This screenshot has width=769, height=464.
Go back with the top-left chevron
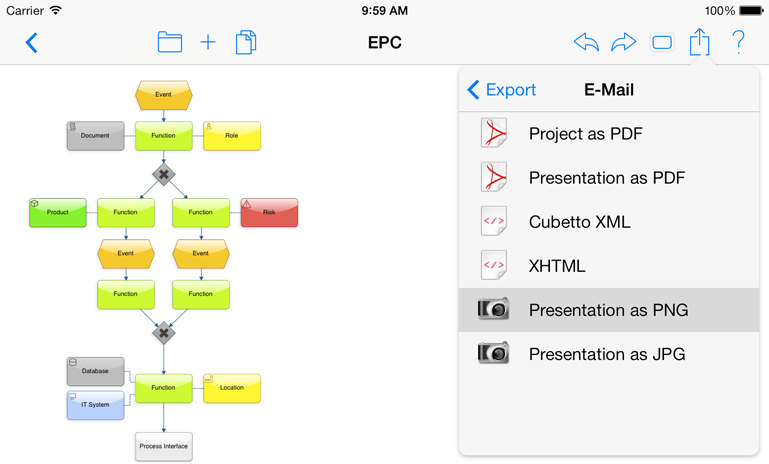[x=31, y=43]
